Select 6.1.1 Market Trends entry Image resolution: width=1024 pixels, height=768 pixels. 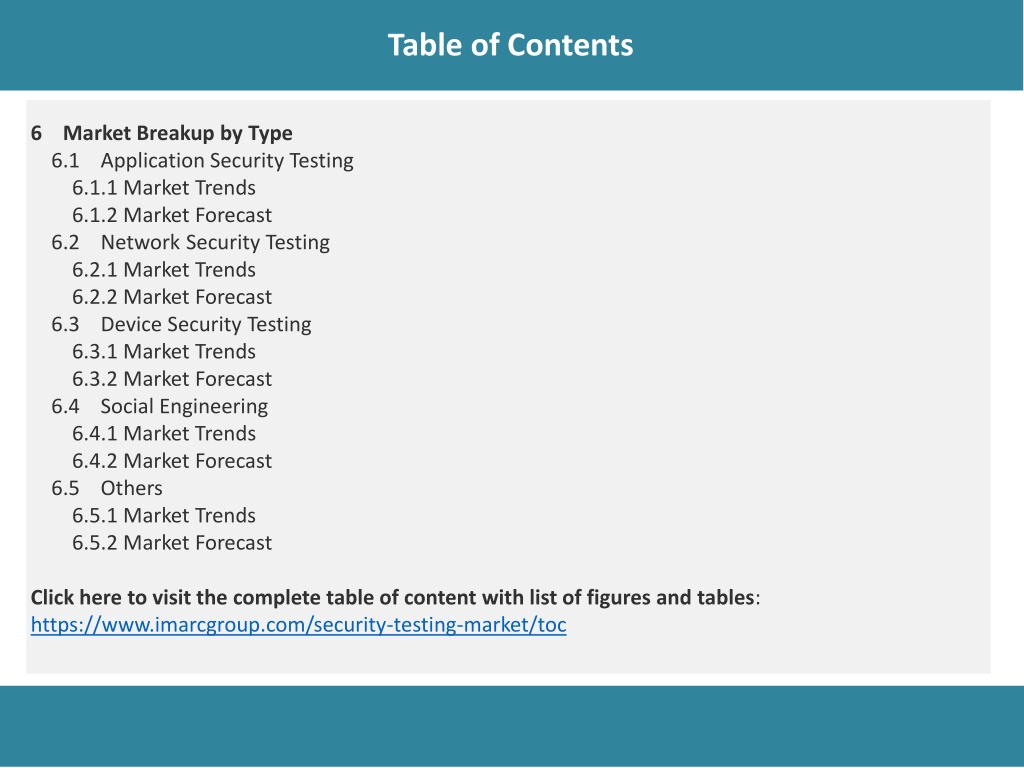click(164, 188)
